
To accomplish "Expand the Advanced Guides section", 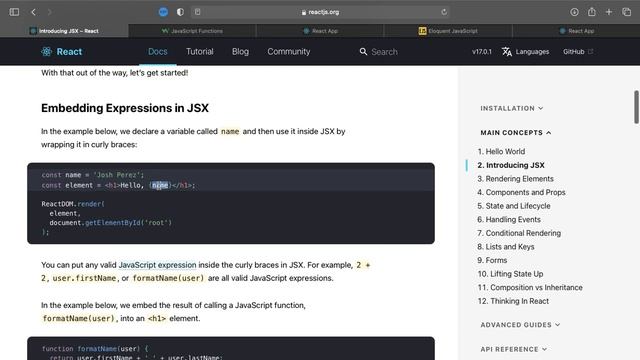I will point(520,325).
